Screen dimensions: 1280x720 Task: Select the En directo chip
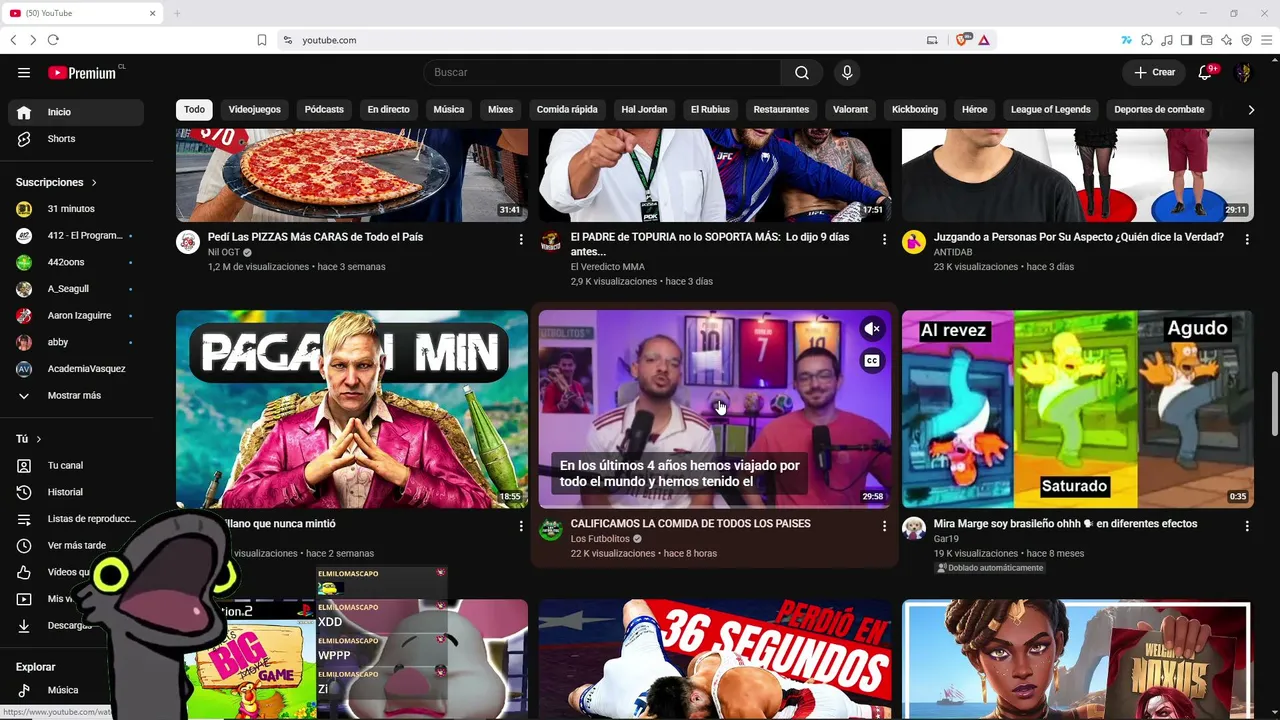click(x=388, y=110)
